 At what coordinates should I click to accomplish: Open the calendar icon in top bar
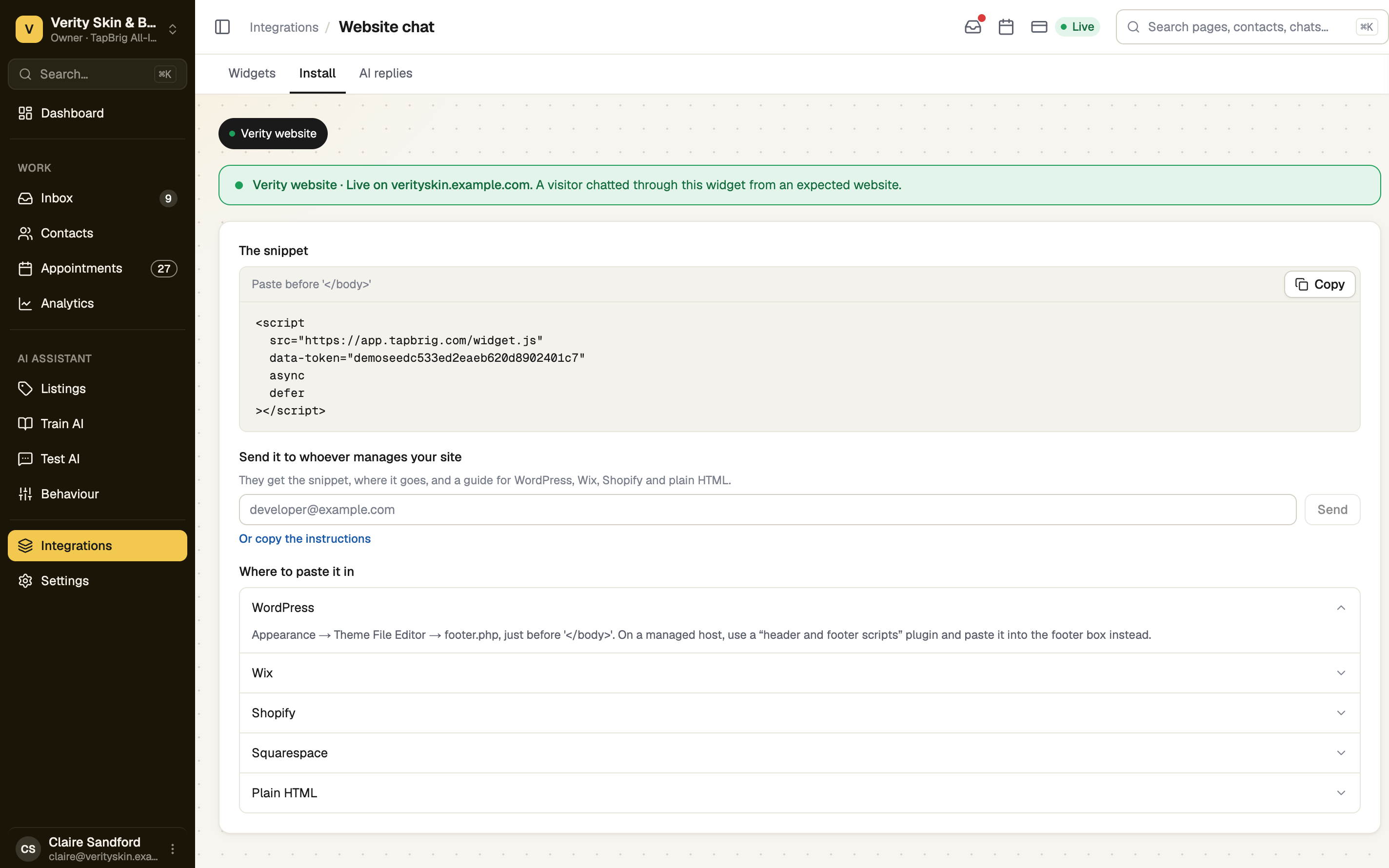point(1006,27)
